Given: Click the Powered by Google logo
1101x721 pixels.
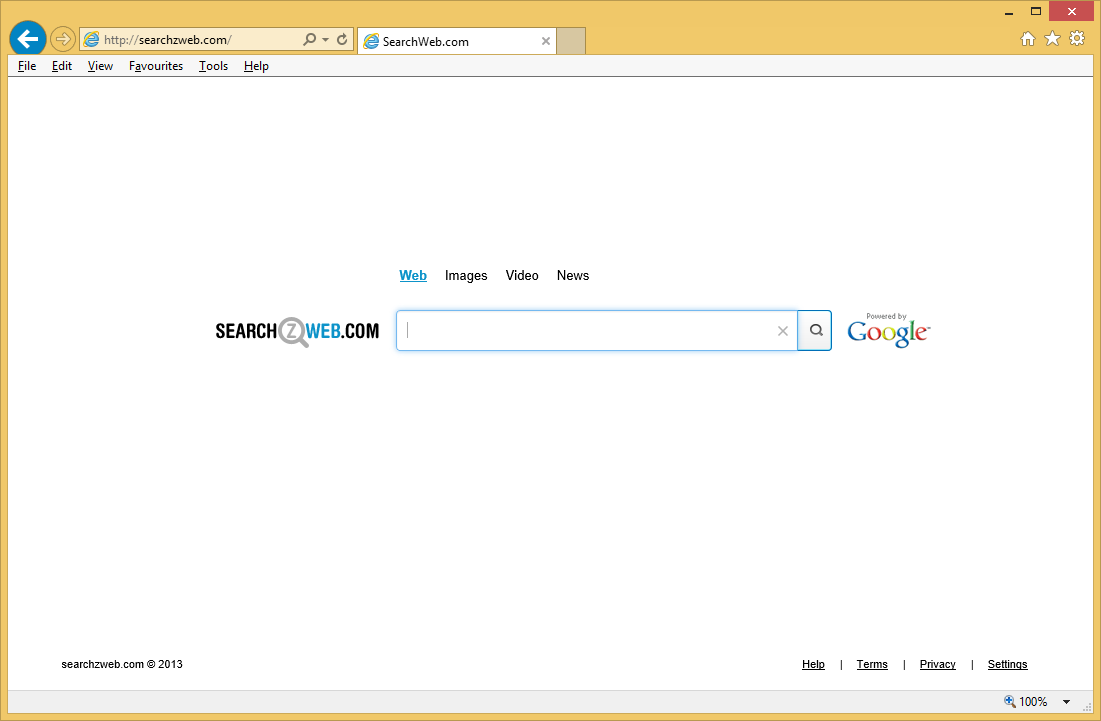Looking at the screenshot, I should (x=888, y=330).
